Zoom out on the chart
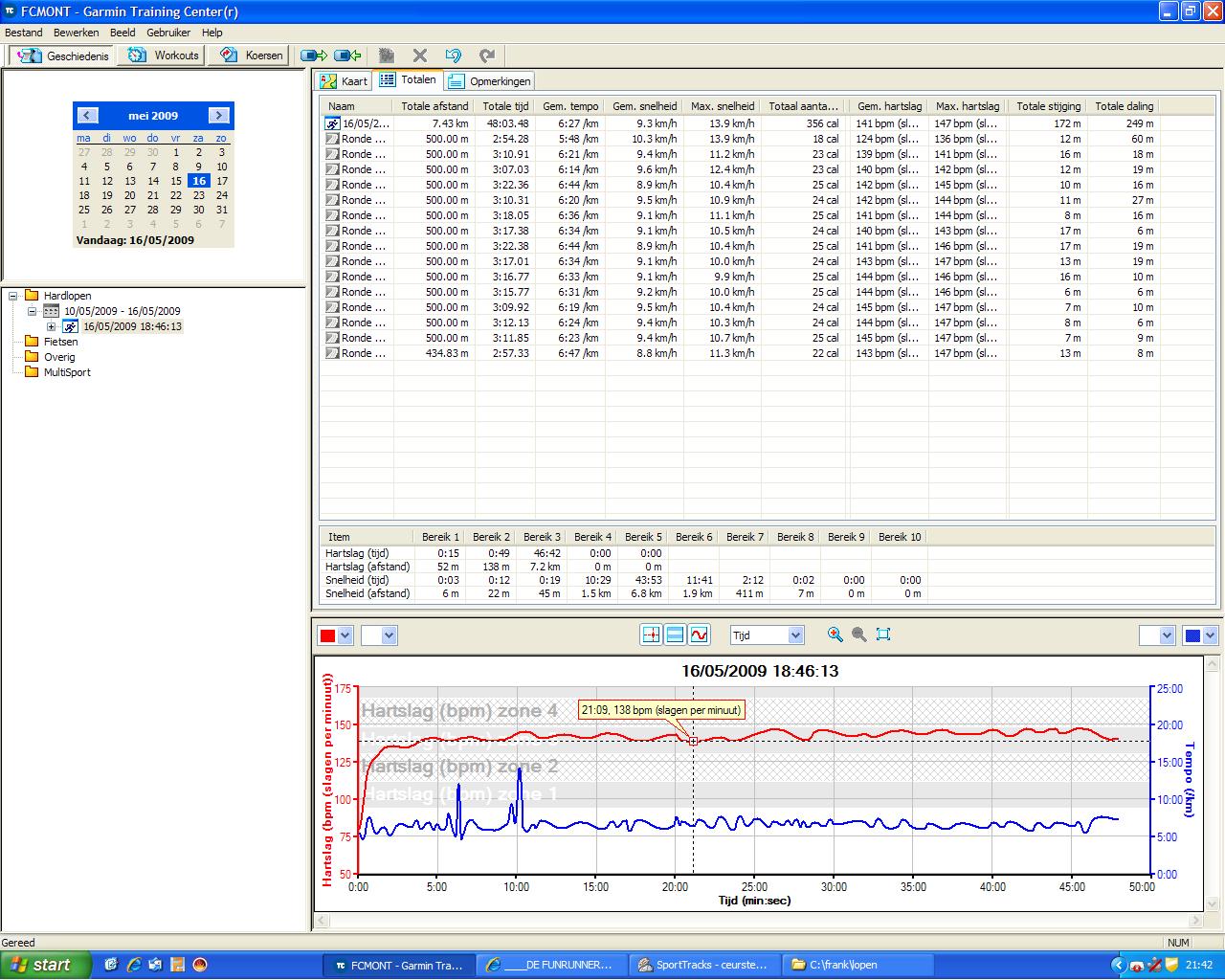Image resolution: width=1225 pixels, height=980 pixels. 859,635
